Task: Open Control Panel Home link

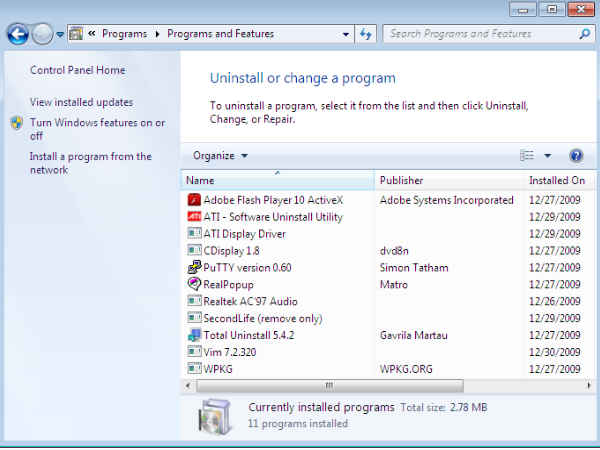Action: pyautogui.click(x=78, y=70)
